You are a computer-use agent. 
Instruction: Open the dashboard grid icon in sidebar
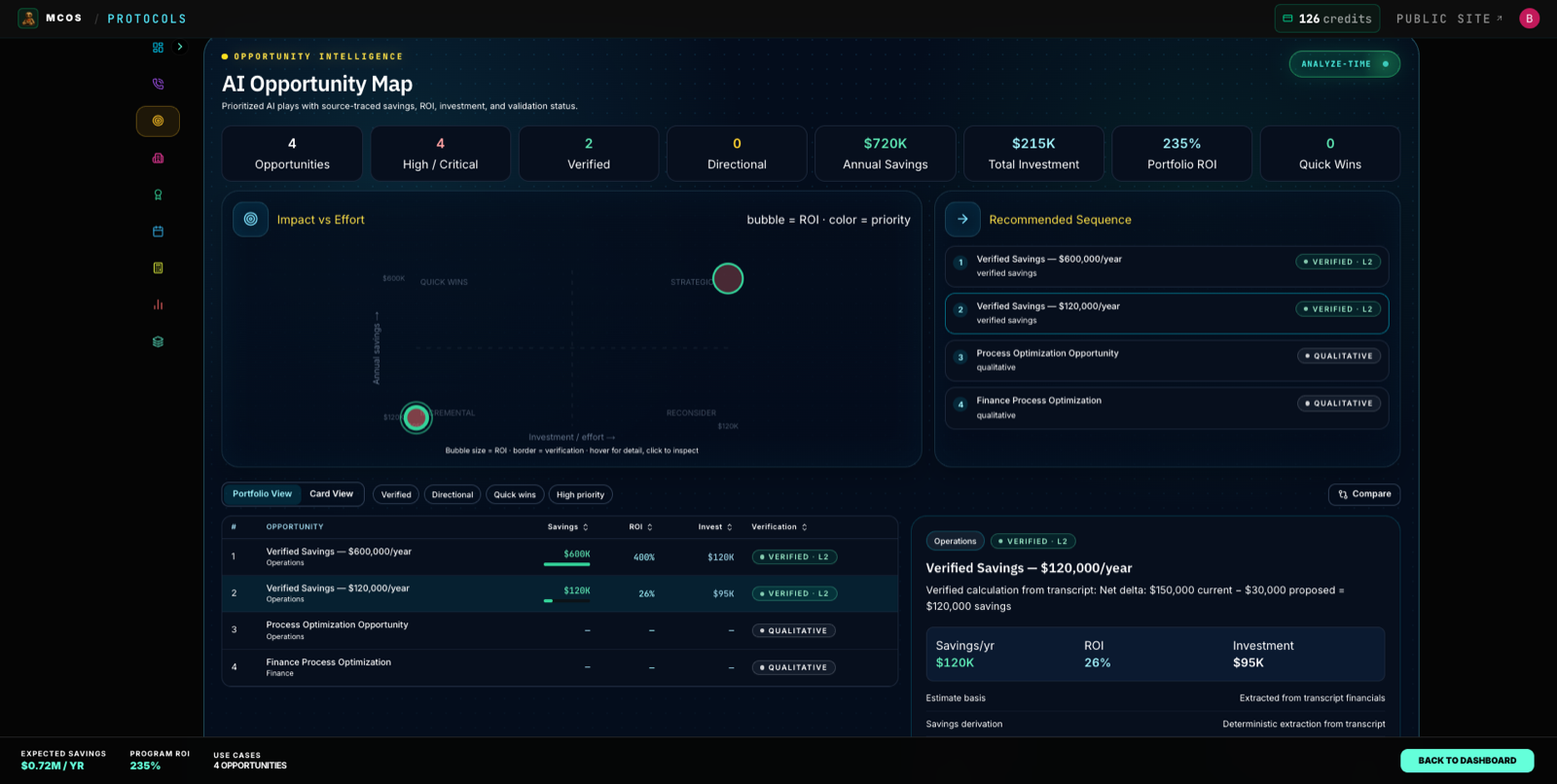(158, 47)
